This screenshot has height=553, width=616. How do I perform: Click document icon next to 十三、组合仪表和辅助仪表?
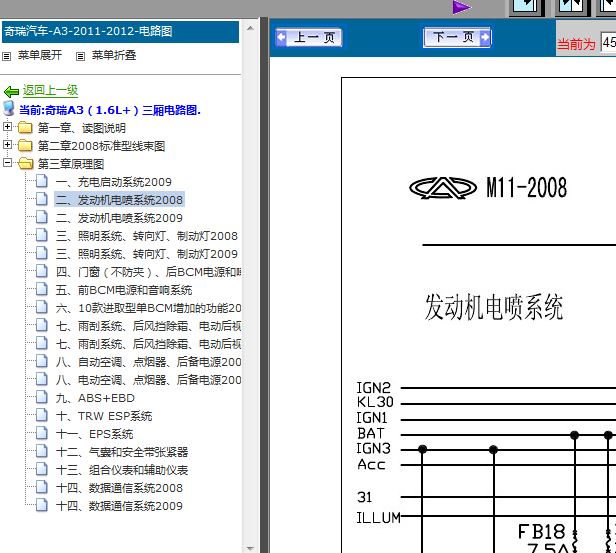42,469
